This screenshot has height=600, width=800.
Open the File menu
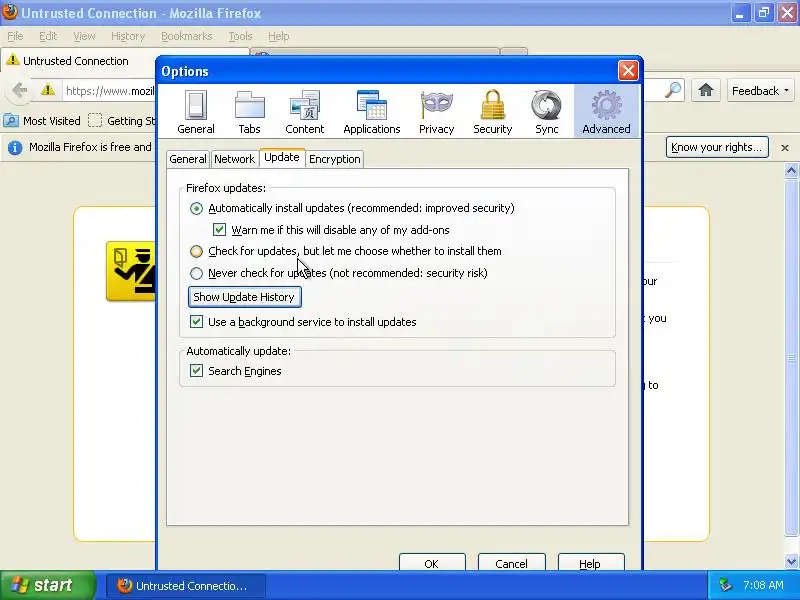pyautogui.click(x=15, y=36)
